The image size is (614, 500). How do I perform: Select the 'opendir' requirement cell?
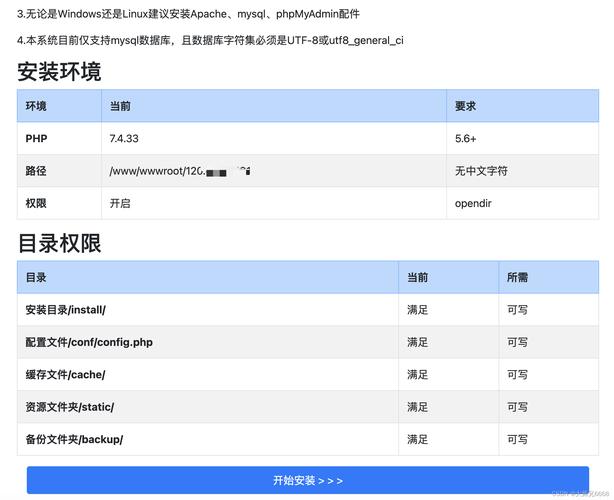[473, 203]
